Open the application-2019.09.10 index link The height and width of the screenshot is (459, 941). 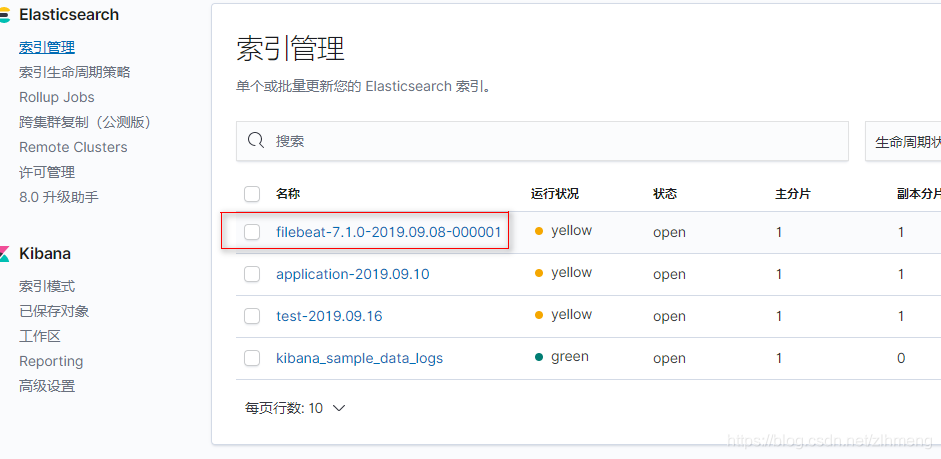(x=353, y=274)
